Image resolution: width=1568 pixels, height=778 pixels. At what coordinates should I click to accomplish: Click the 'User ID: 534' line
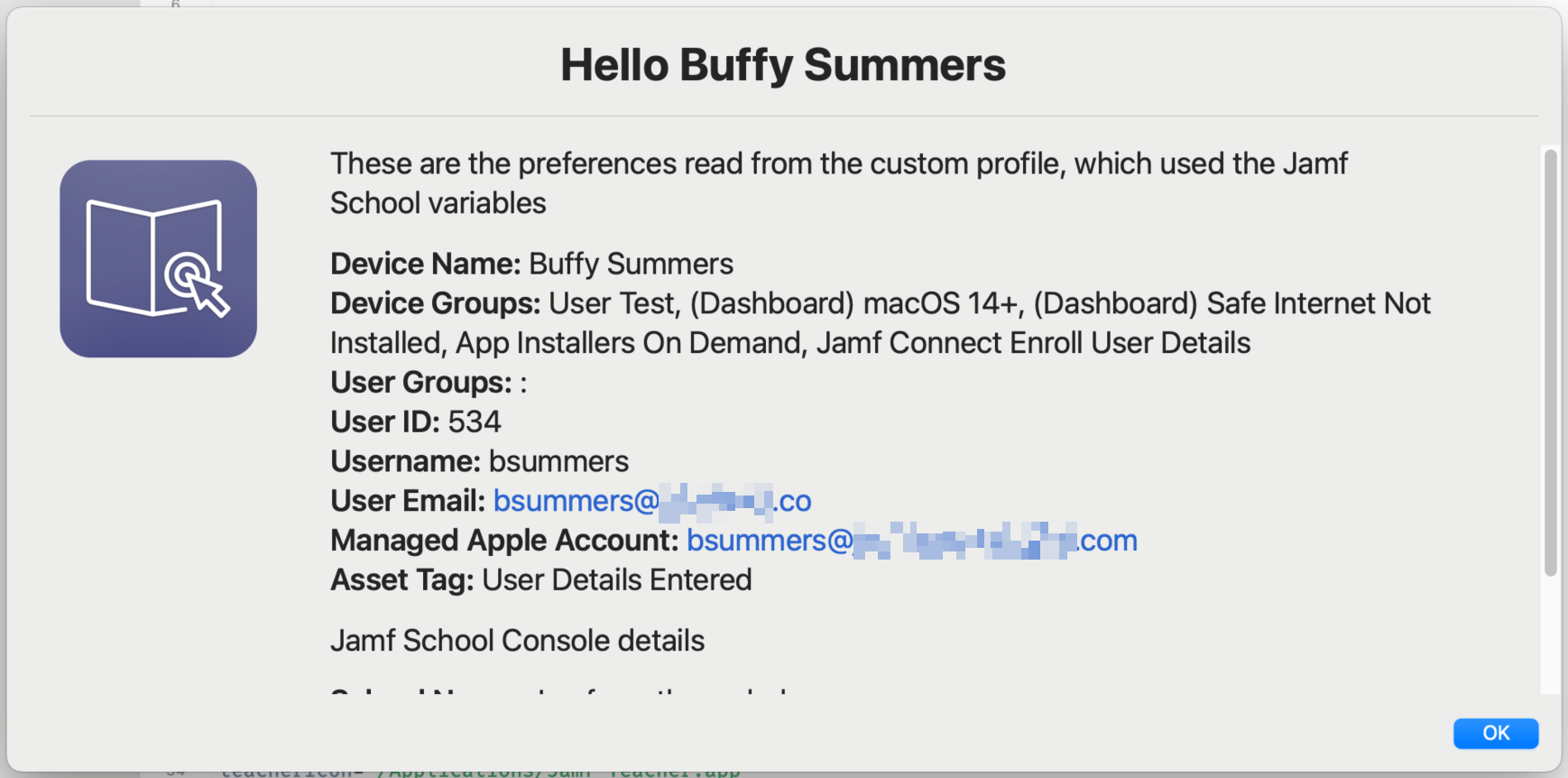pyautogui.click(x=416, y=421)
